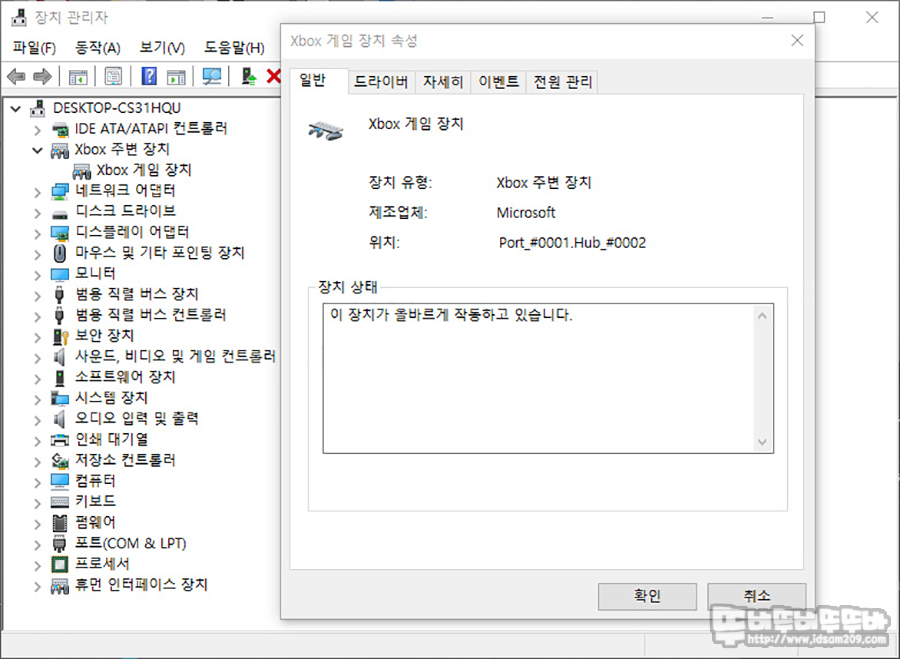Click the device status scrollbar up arrow
900x659 pixels.
pos(762,316)
